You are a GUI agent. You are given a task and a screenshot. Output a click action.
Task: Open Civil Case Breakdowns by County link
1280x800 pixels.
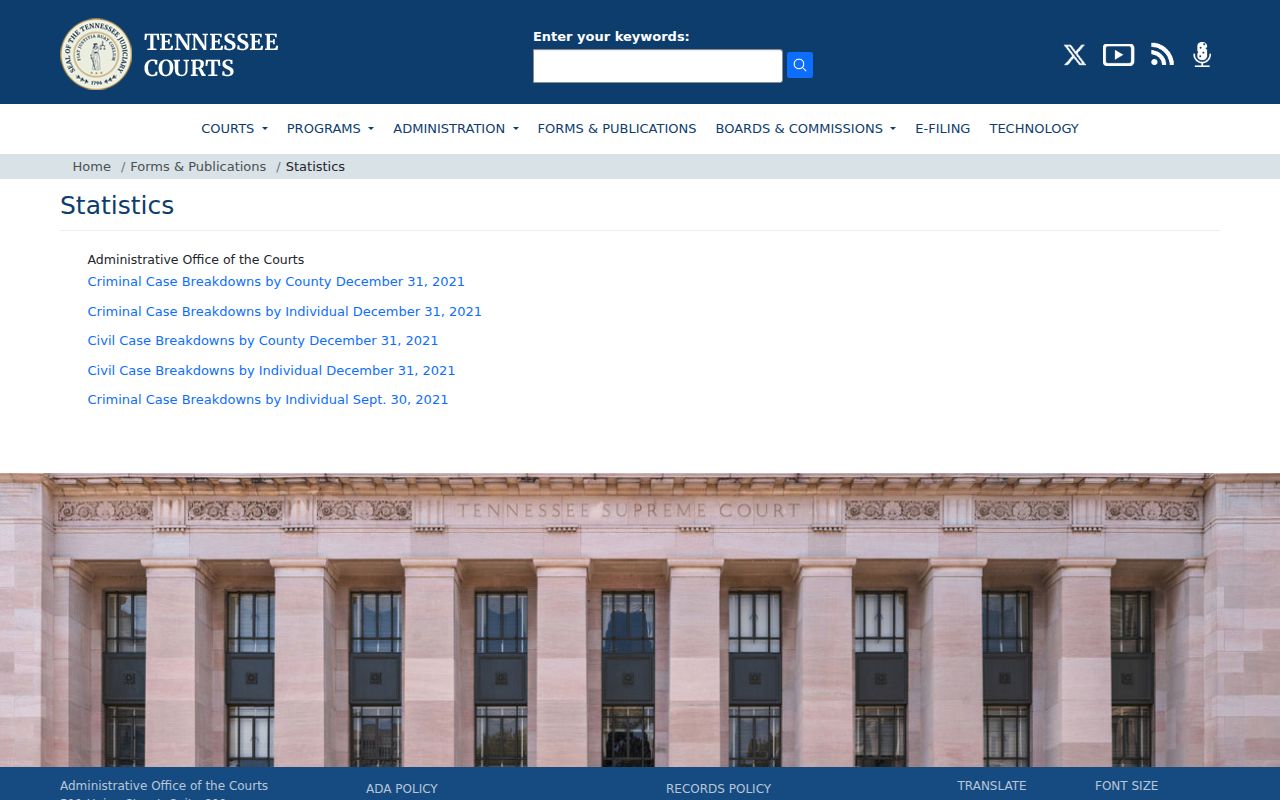(263, 340)
